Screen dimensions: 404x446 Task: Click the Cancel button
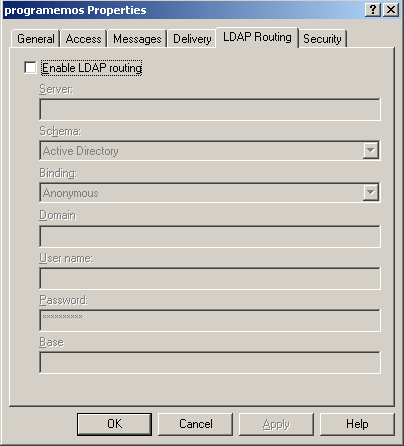pyautogui.click(x=195, y=424)
